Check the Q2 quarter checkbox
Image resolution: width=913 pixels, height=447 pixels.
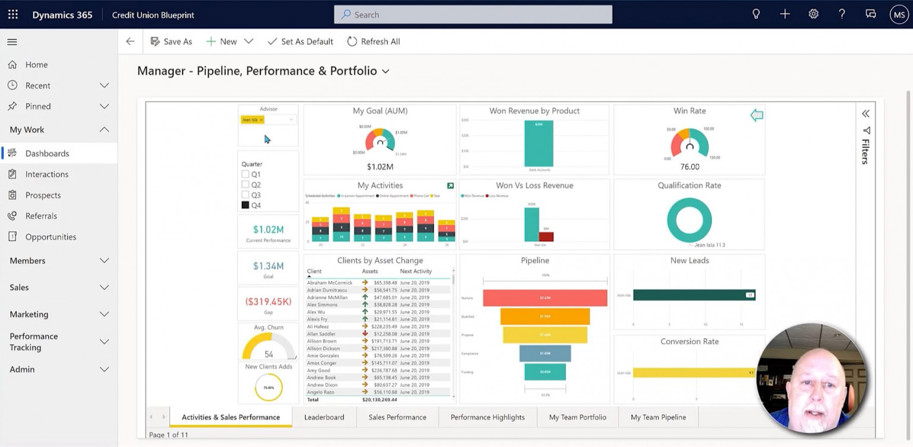[245, 185]
